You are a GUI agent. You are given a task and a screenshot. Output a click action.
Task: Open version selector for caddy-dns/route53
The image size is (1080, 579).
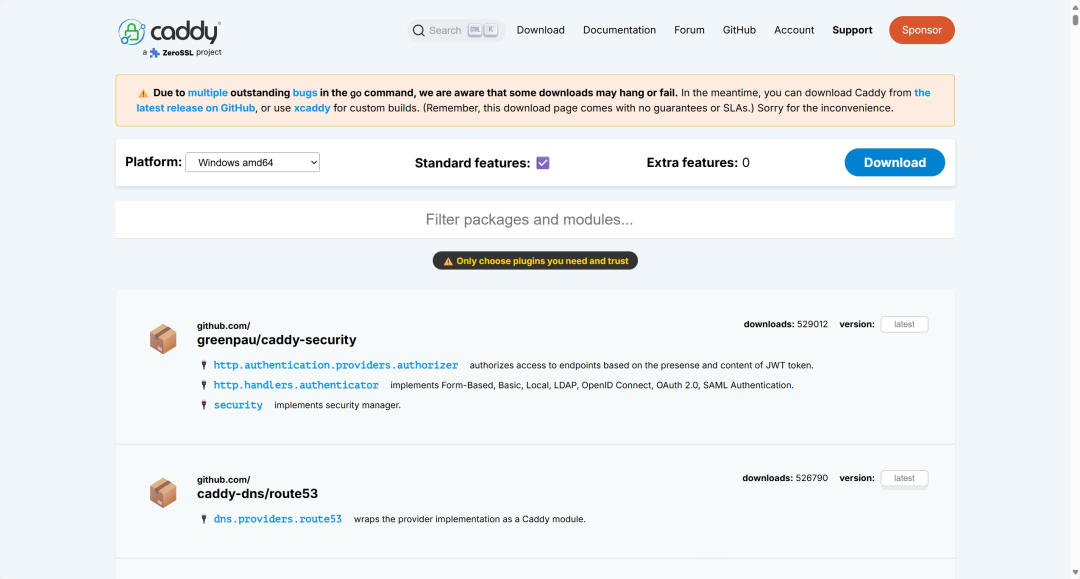pyautogui.click(x=904, y=478)
